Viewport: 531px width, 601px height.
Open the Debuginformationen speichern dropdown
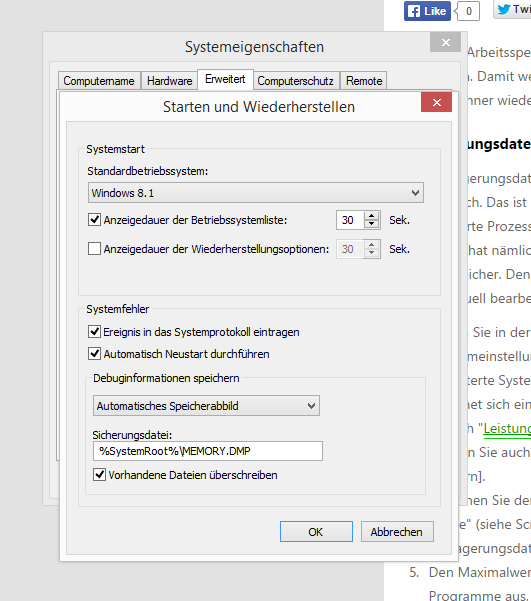pyautogui.click(x=206, y=406)
